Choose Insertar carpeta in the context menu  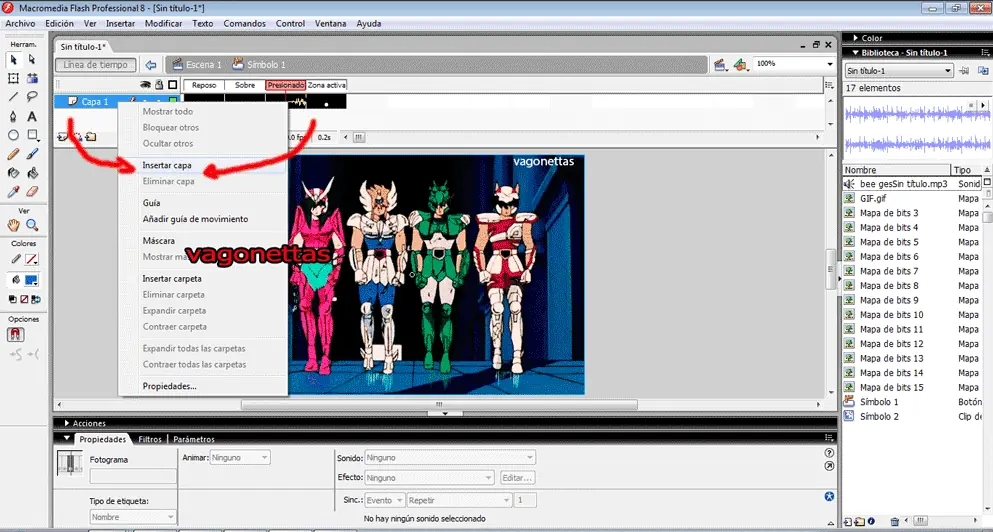[x=172, y=279]
